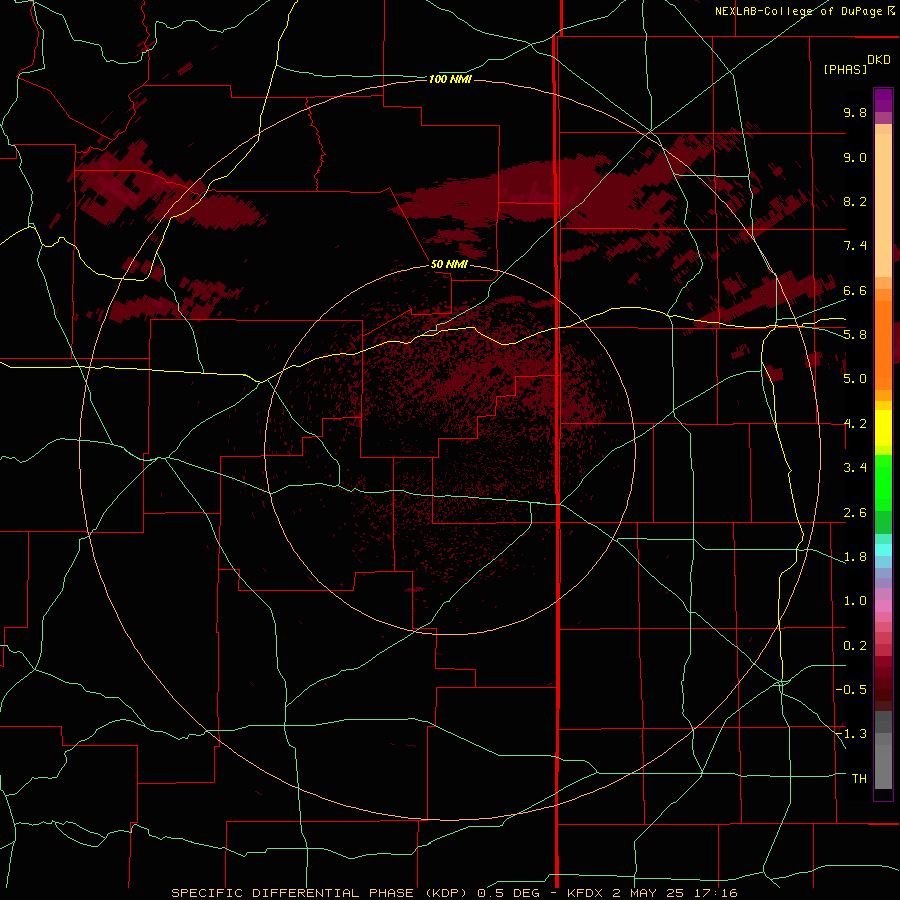900x900 pixels.
Task: Click the 3.4 value on the color scale
Action: click(x=855, y=468)
